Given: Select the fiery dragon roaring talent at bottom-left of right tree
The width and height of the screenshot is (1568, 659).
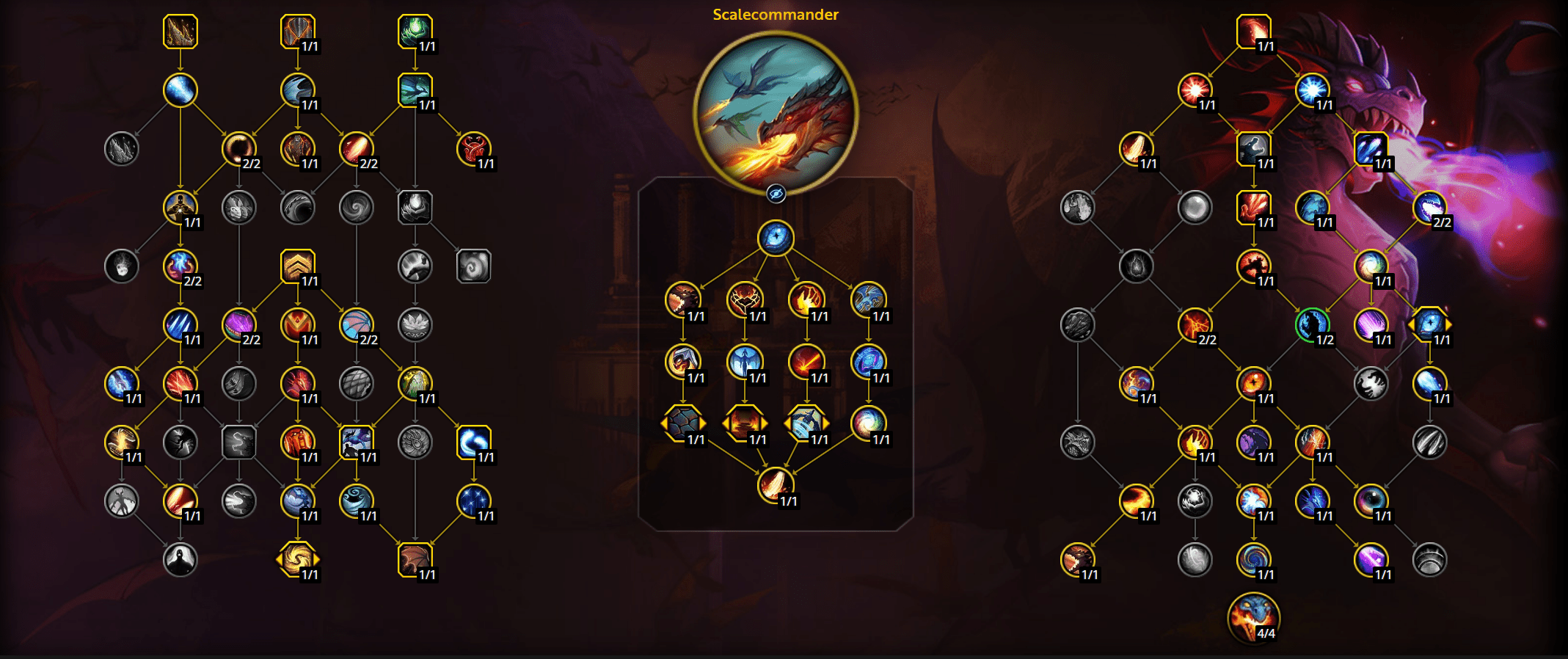Looking at the screenshot, I should 1077,560.
